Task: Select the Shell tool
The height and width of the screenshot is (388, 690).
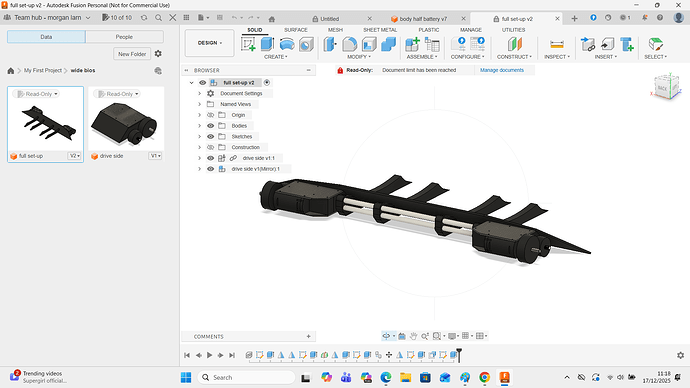Action: 369,44
